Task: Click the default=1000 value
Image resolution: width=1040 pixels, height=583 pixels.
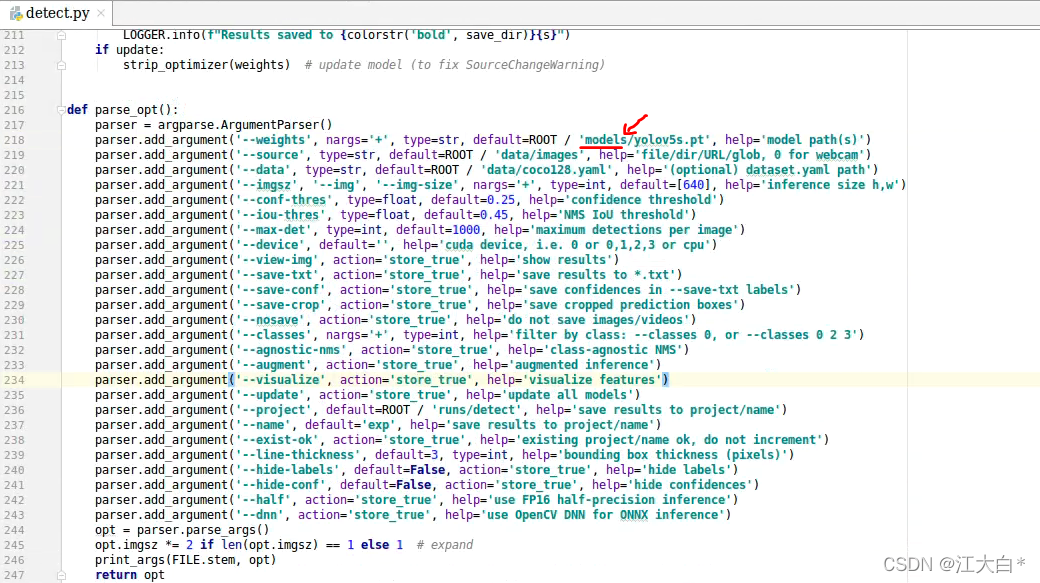Action: coord(438,230)
